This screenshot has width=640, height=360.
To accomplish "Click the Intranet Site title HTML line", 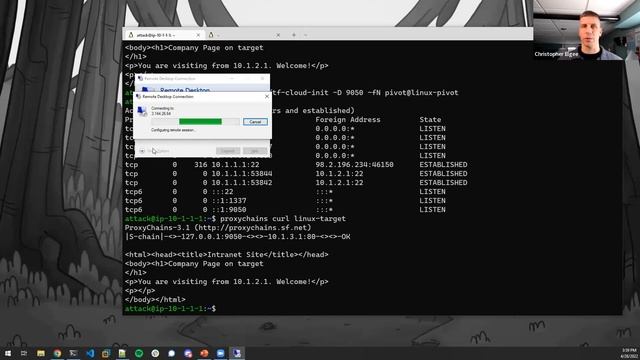I will [x=227, y=254].
